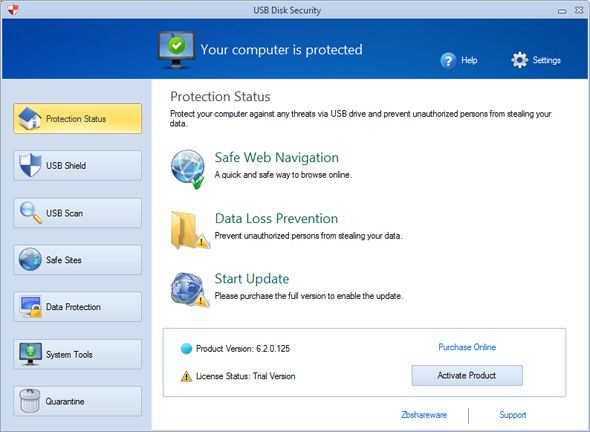
Task: Select the Protection Status sidebar tab
Action: [x=78, y=119]
